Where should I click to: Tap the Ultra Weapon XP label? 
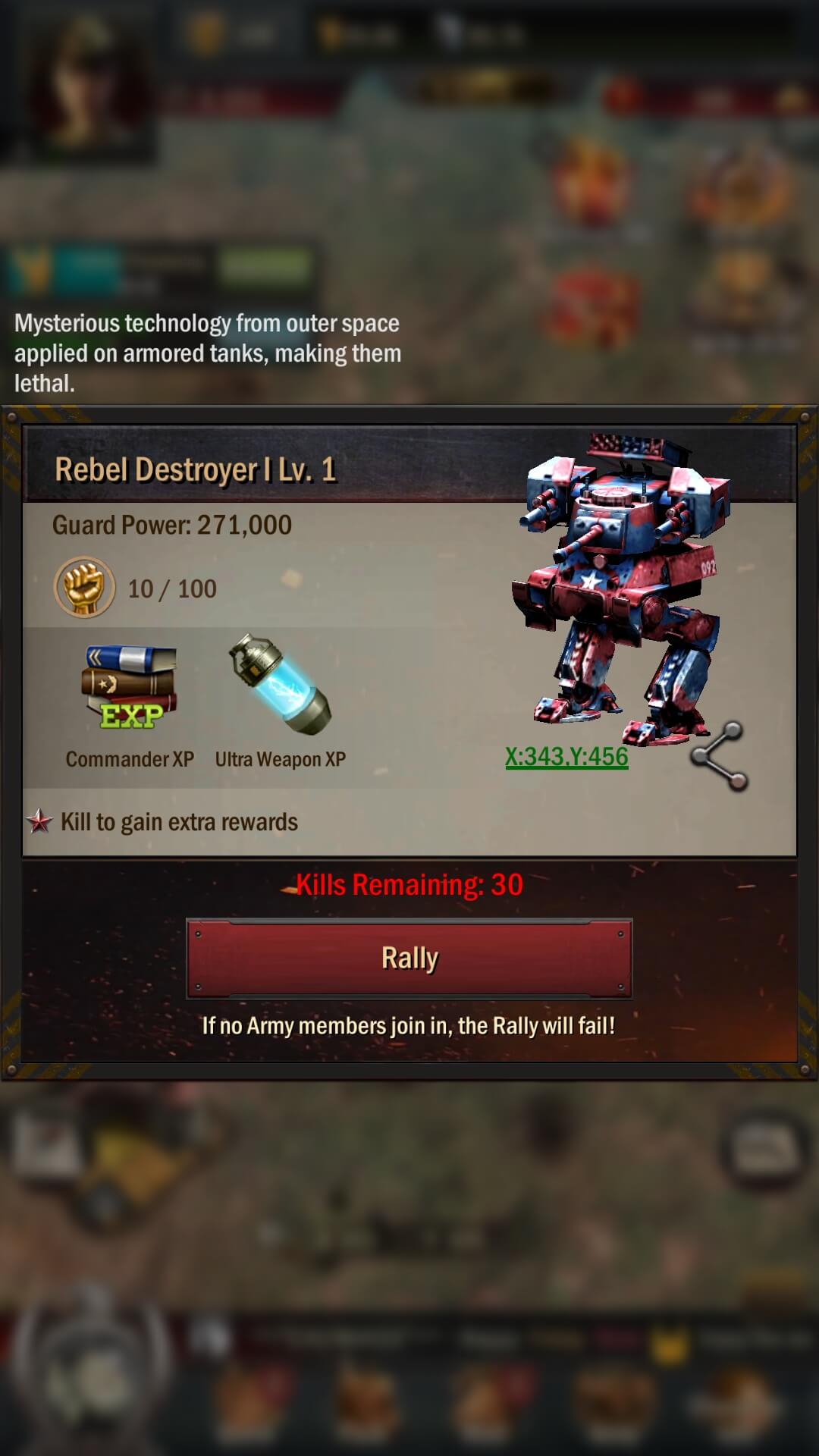pyautogui.click(x=281, y=759)
